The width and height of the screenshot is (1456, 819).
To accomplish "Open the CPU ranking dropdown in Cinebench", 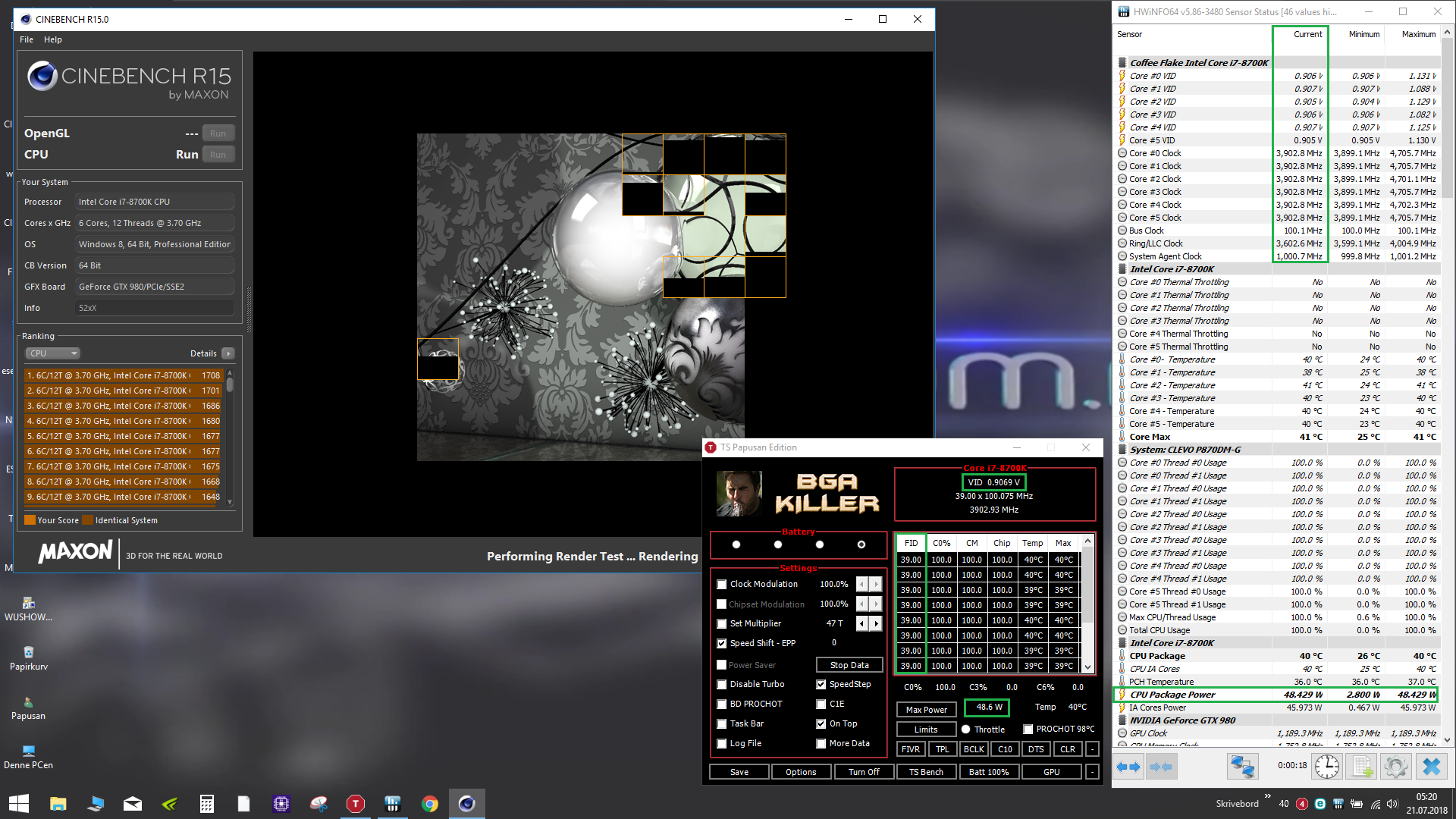I will [53, 353].
